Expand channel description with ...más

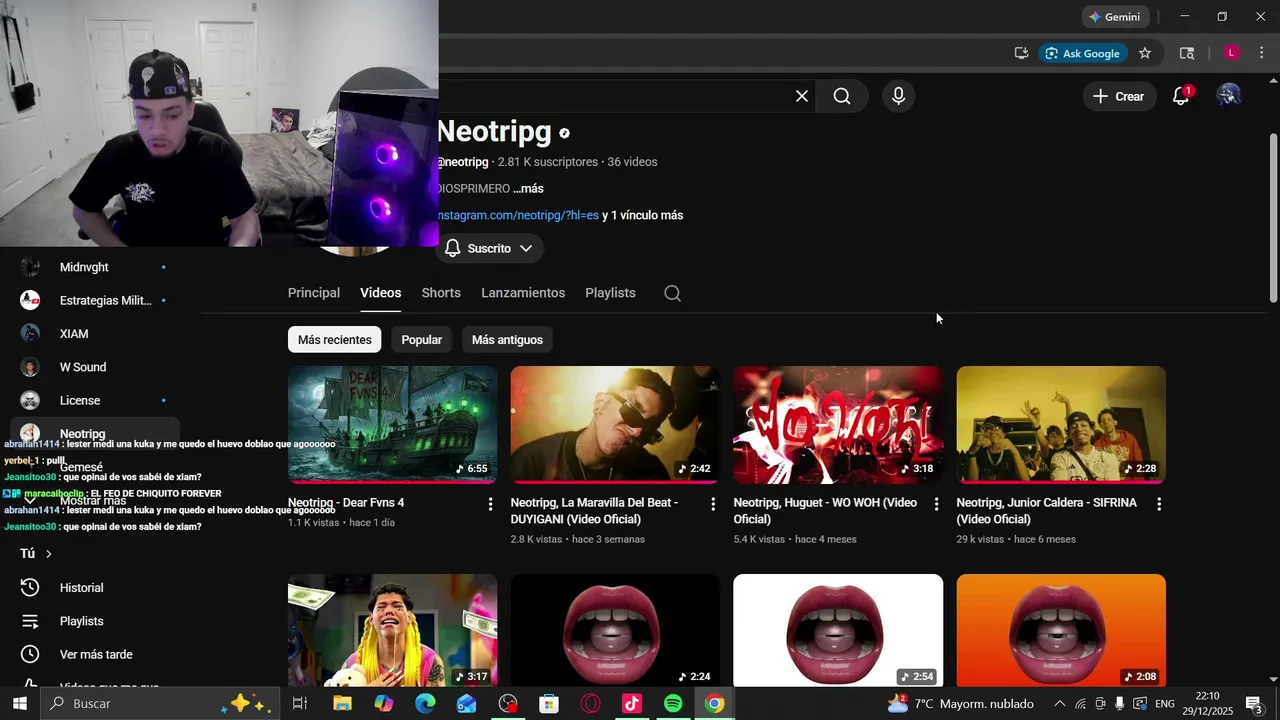[x=528, y=188]
